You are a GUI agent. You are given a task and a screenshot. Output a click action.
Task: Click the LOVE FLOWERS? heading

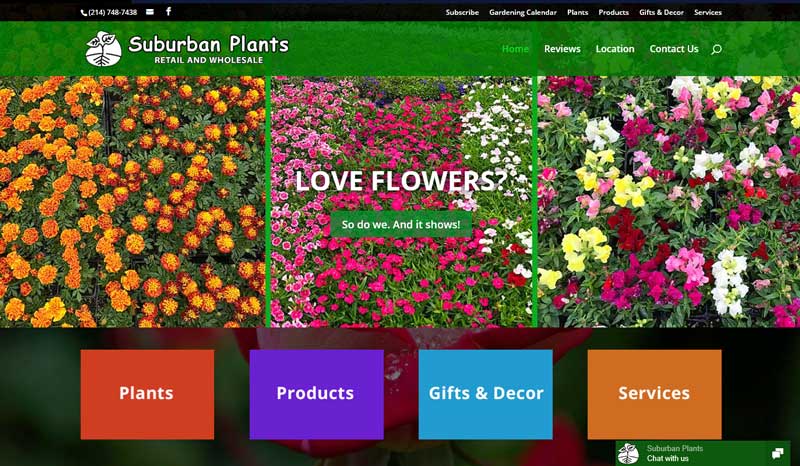(x=401, y=181)
